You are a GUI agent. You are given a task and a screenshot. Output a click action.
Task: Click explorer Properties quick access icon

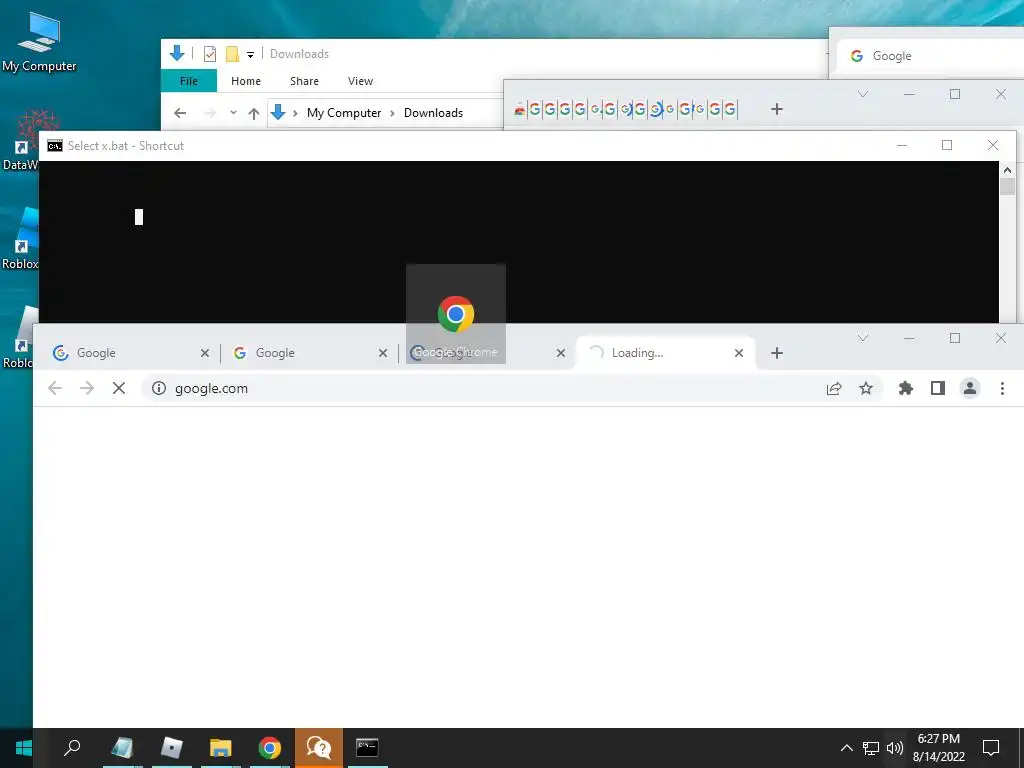coord(210,54)
